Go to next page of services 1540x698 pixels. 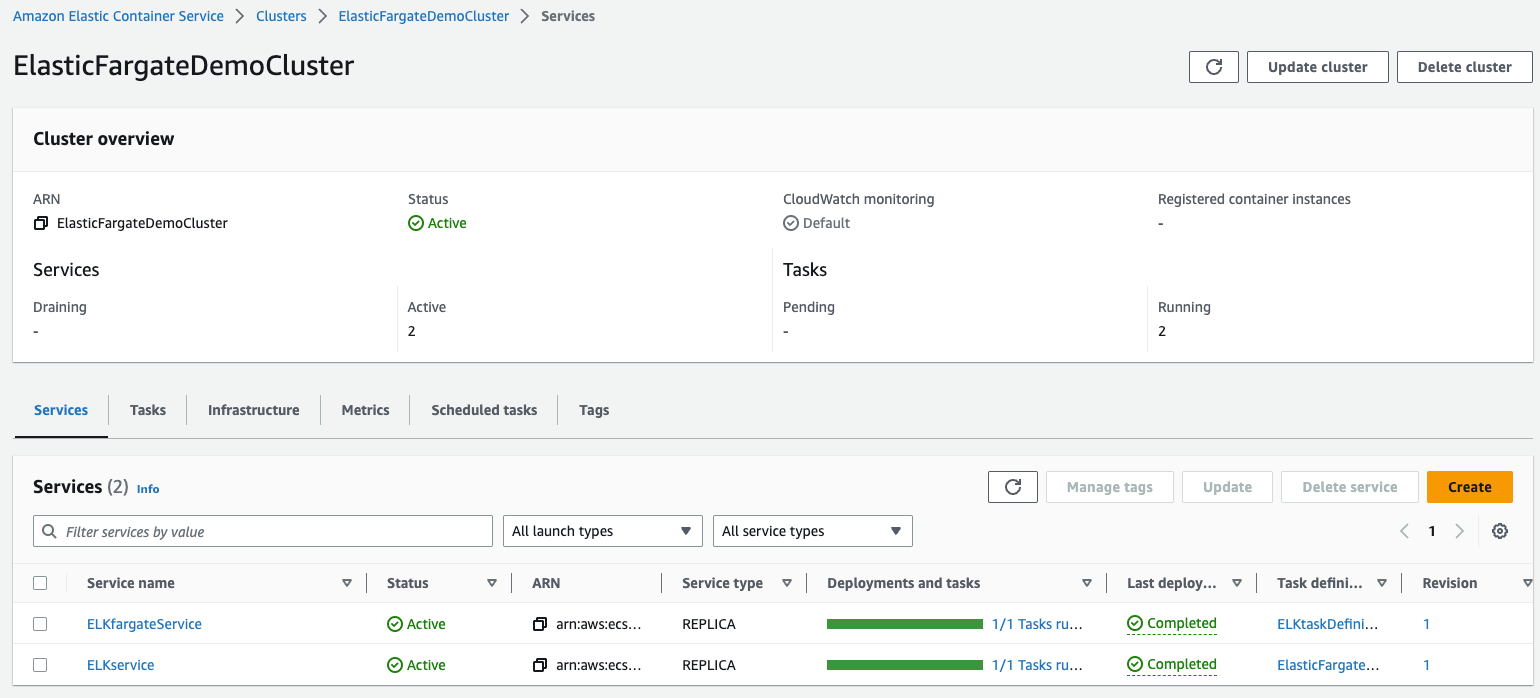1459,531
